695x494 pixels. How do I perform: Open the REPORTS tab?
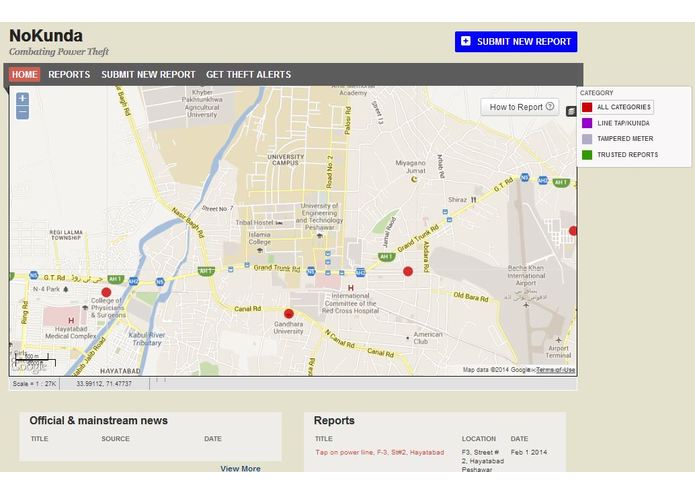point(69,74)
